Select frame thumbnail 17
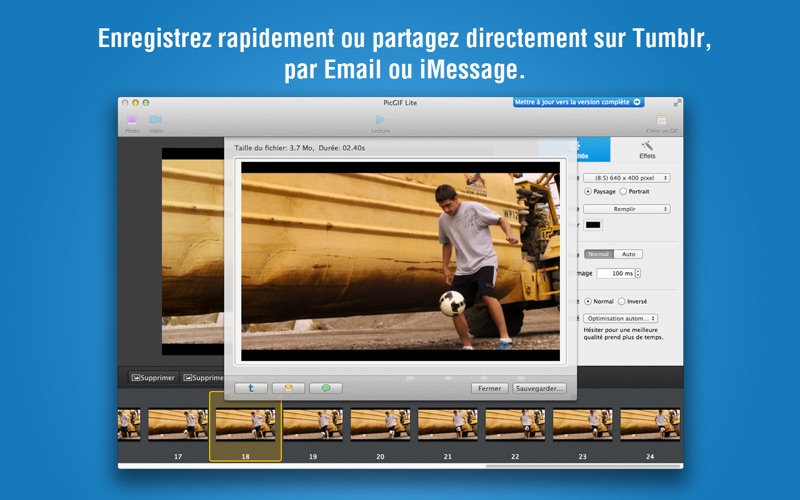This screenshot has width=800, height=500. tap(178, 424)
